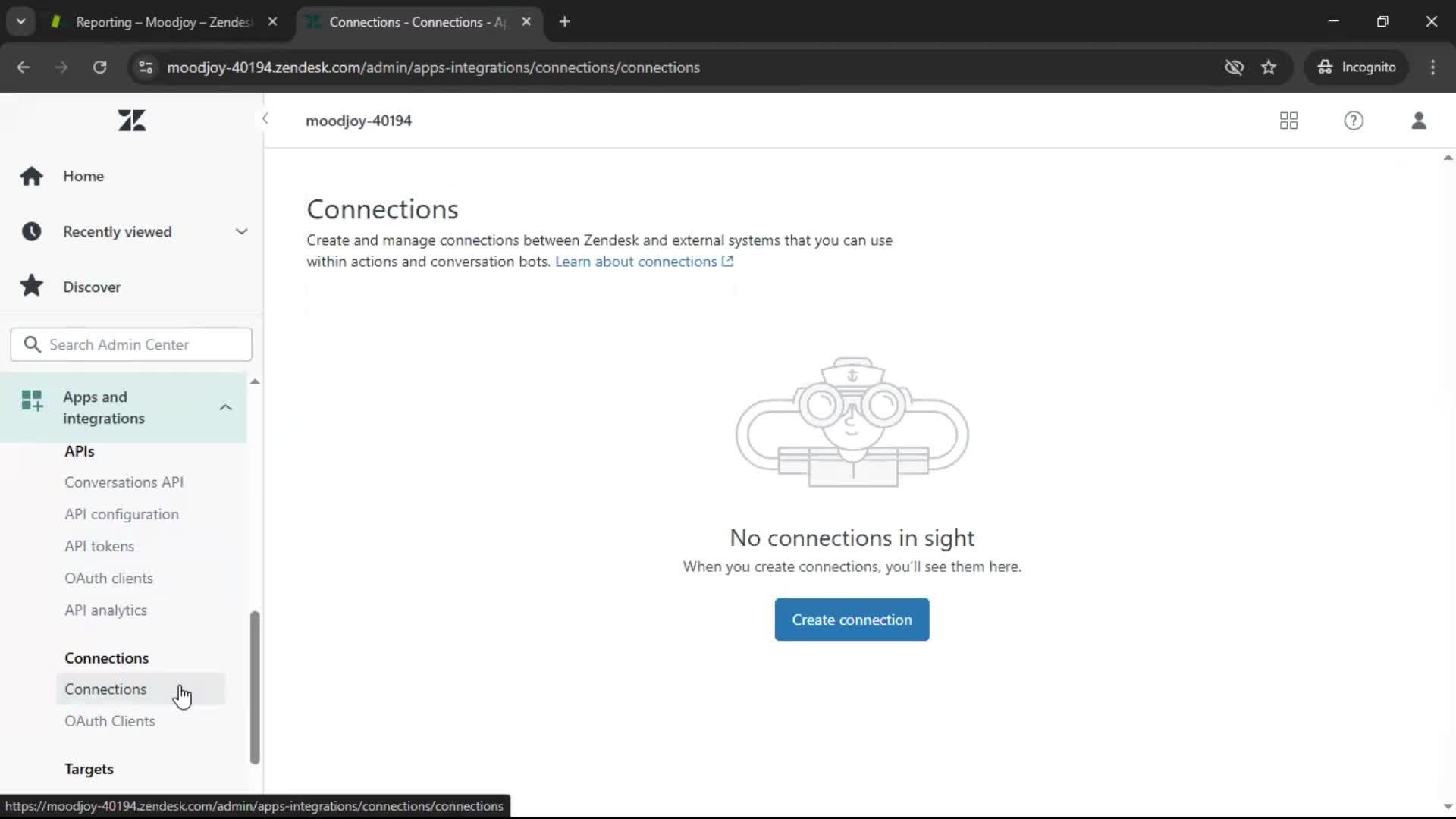Close the Connections tab
This screenshot has height=819, width=1456.
[x=526, y=22]
